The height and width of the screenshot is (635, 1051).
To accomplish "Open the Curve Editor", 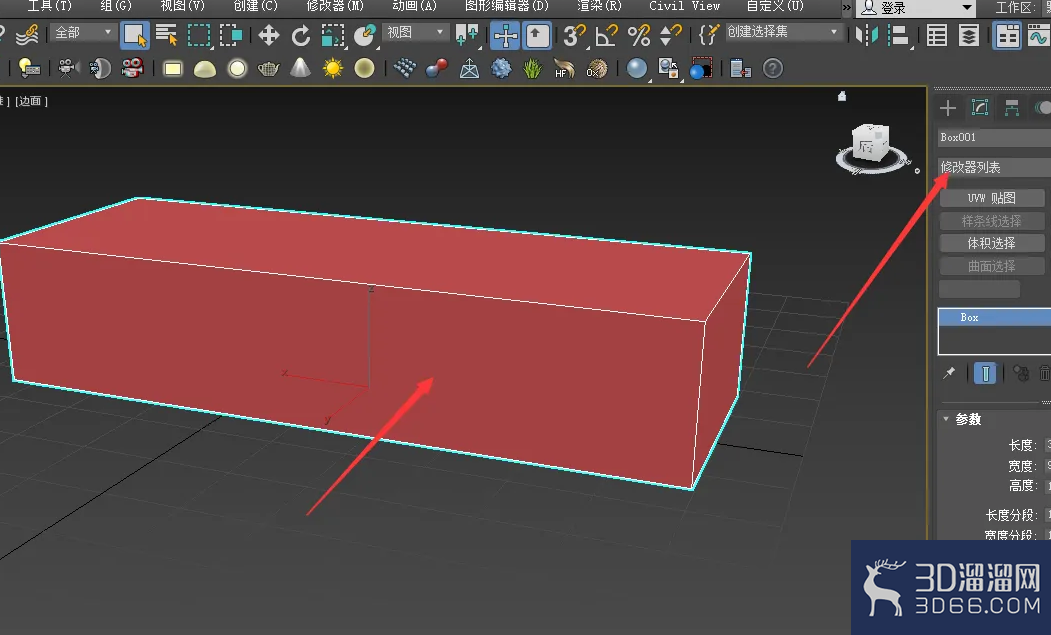I will (x=1039, y=35).
